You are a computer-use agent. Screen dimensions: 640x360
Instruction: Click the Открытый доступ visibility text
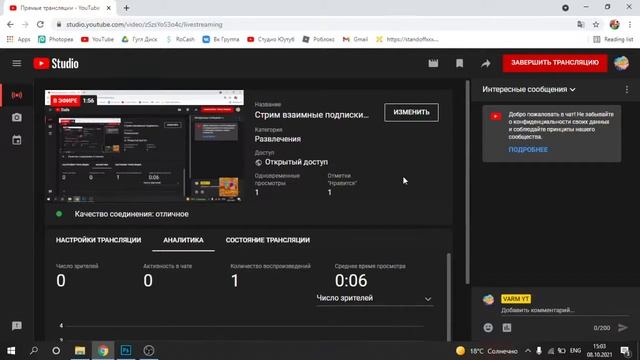tap(296, 162)
